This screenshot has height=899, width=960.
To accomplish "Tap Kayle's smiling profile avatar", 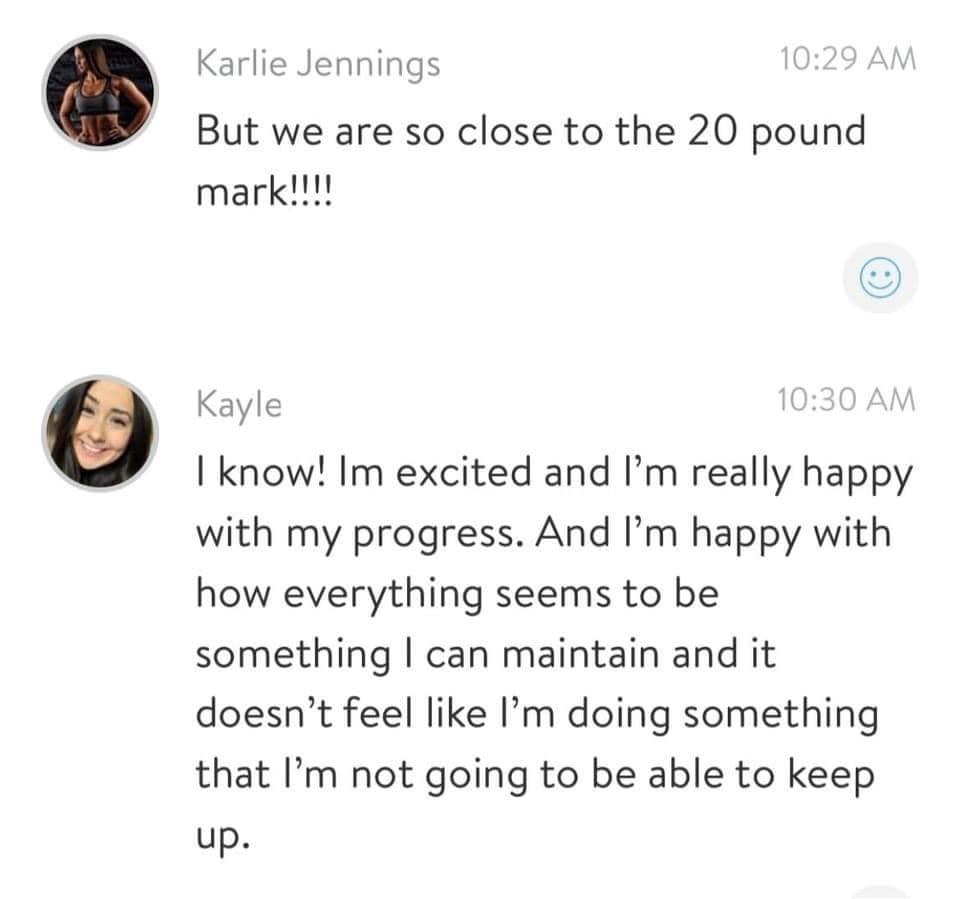I will pyautogui.click(x=100, y=433).
